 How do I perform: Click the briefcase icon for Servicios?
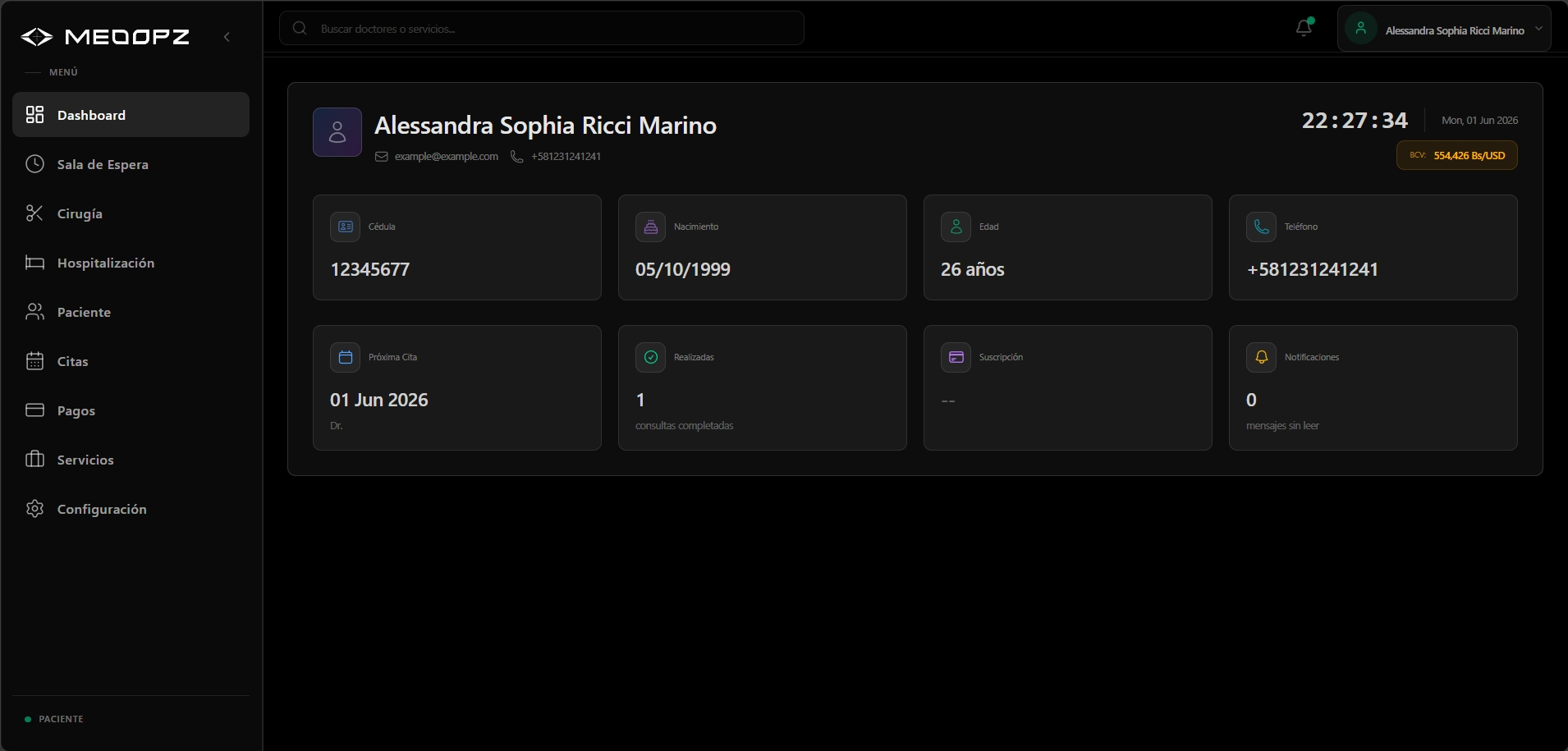(x=34, y=460)
